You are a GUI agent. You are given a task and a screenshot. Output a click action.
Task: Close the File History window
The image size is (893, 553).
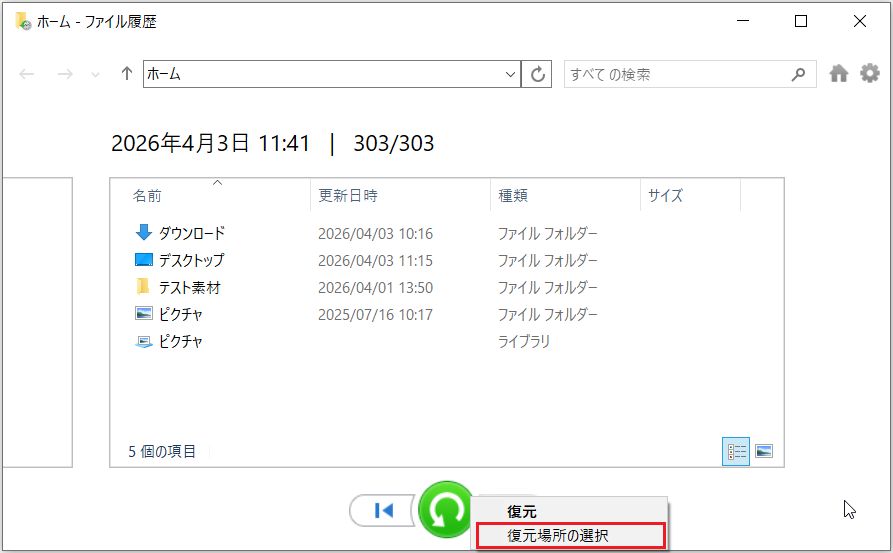pos(860,21)
